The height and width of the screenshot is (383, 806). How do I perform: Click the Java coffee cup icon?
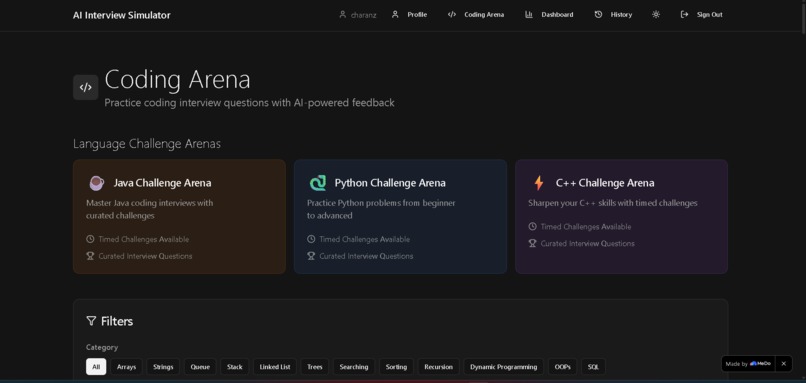pos(96,183)
